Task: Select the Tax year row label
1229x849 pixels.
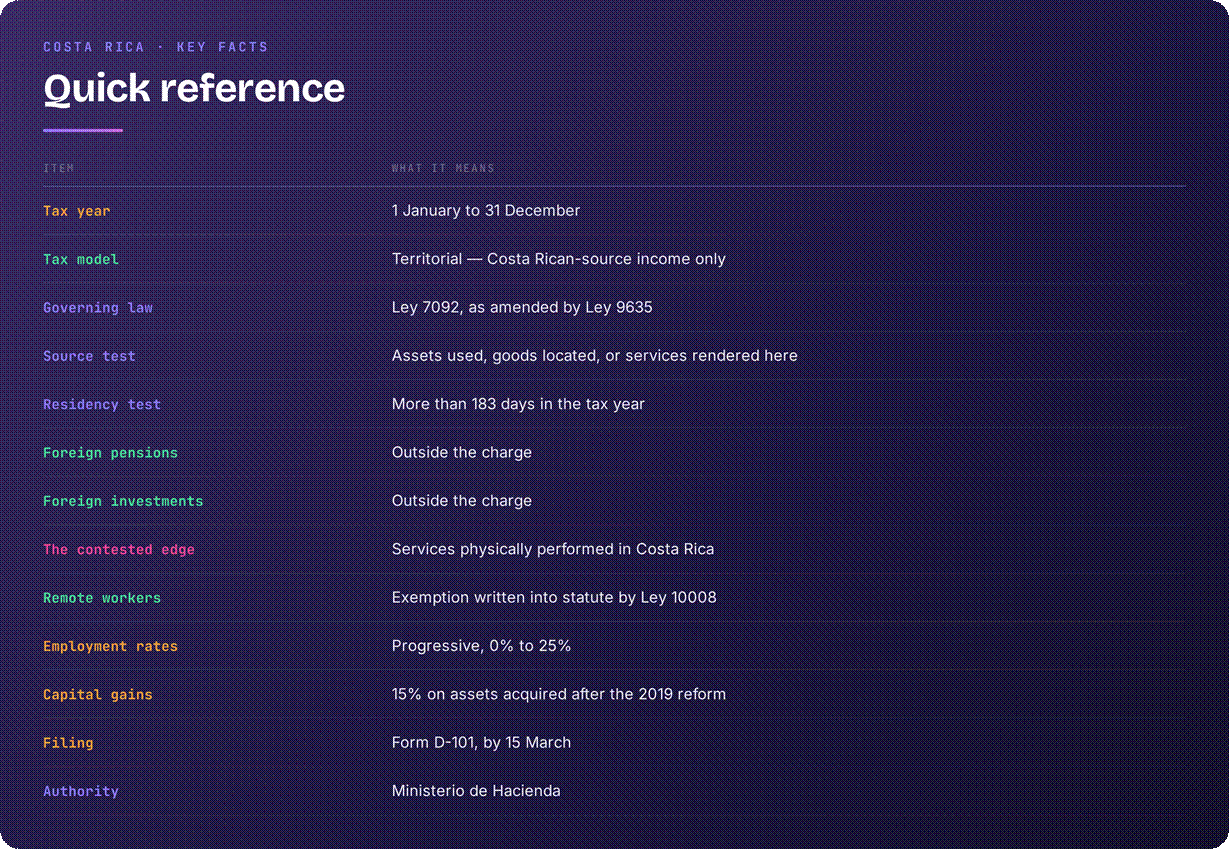Action: [77, 211]
